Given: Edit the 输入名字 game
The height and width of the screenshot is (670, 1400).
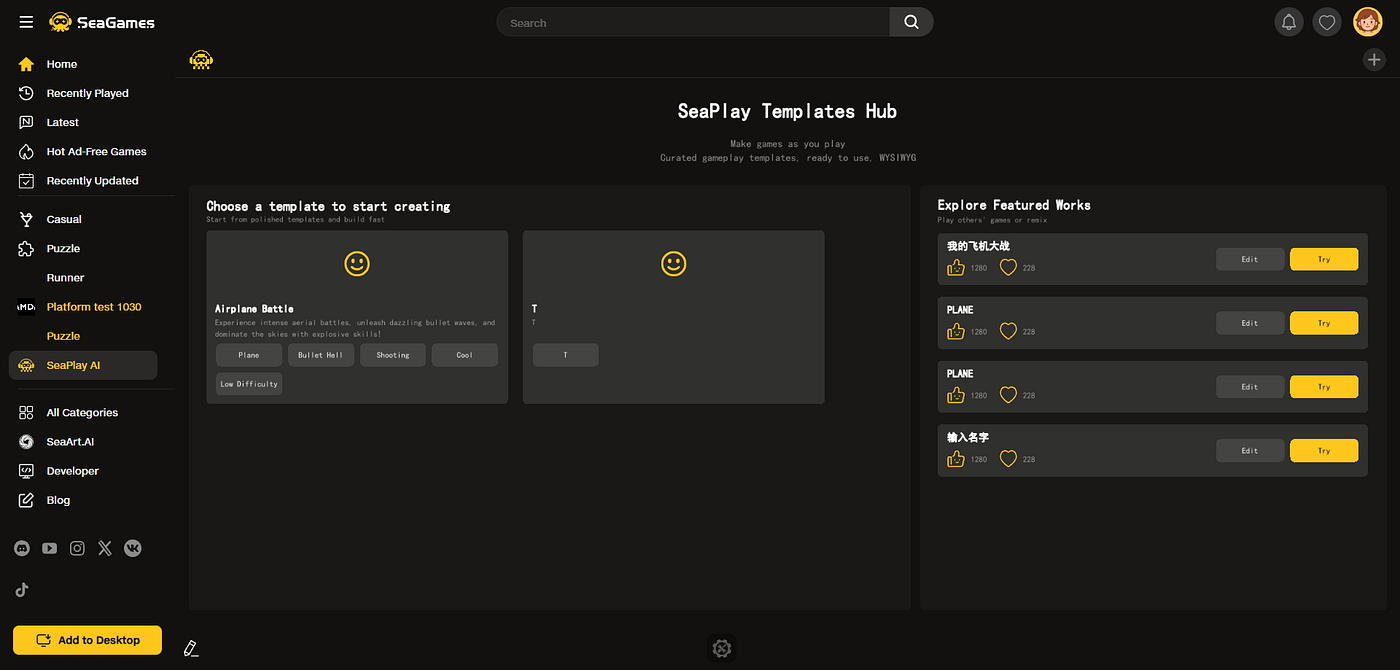Looking at the screenshot, I should (x=1250, y=451).
